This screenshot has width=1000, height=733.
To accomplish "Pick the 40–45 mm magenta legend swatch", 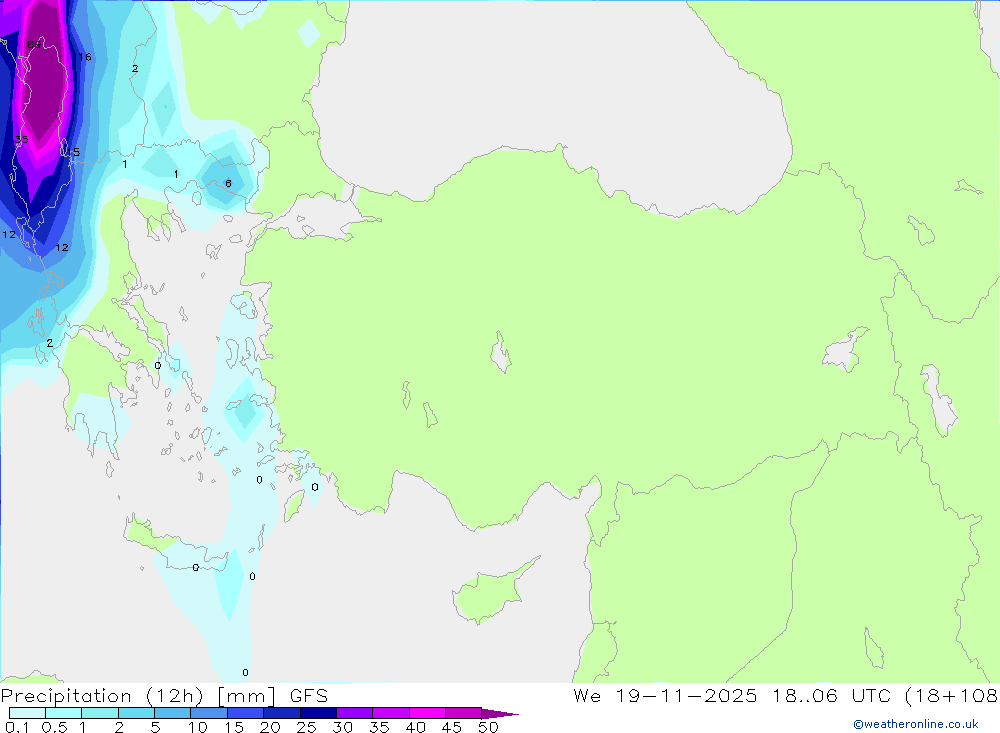I will 427,713.
